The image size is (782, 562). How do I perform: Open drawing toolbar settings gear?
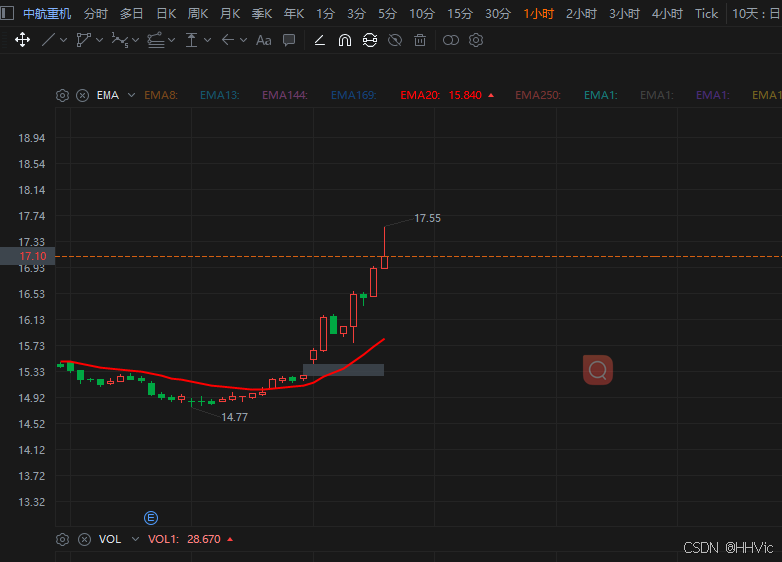(476, 40)
